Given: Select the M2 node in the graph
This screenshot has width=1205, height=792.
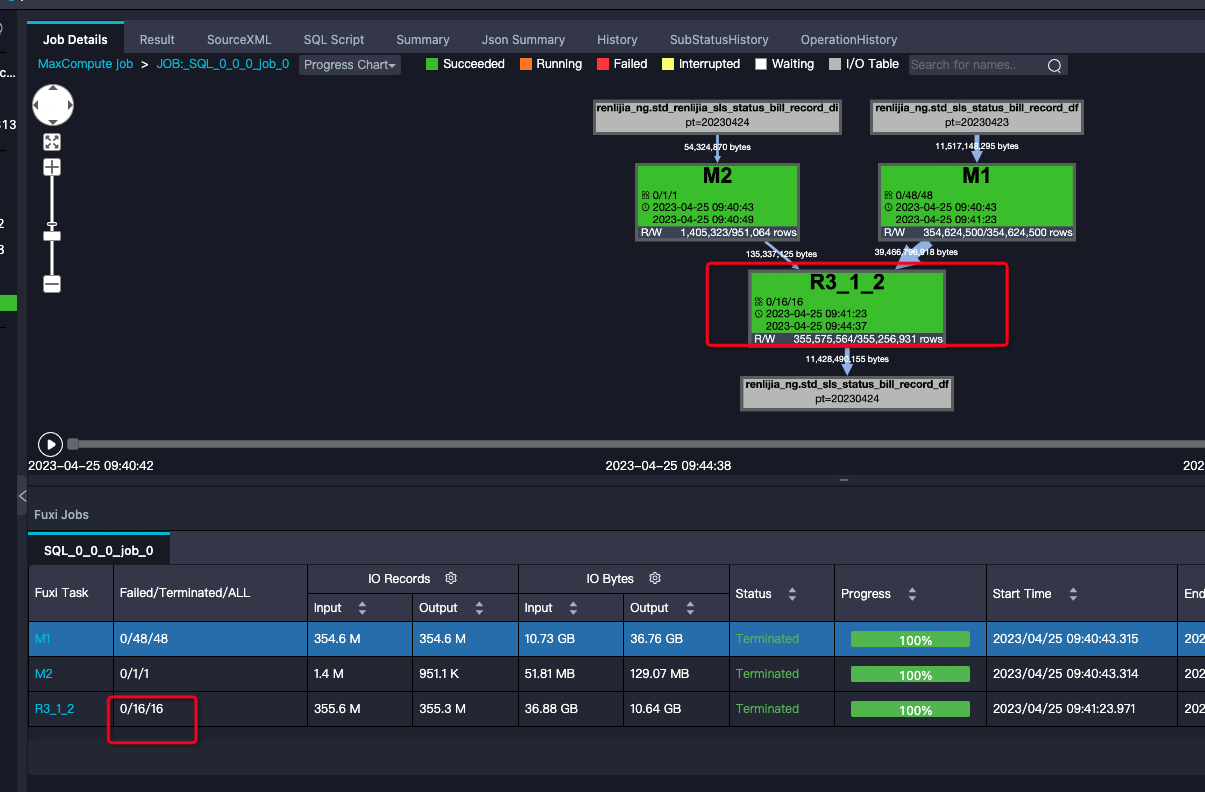Looking at the screenshot, I should point(717,202).
